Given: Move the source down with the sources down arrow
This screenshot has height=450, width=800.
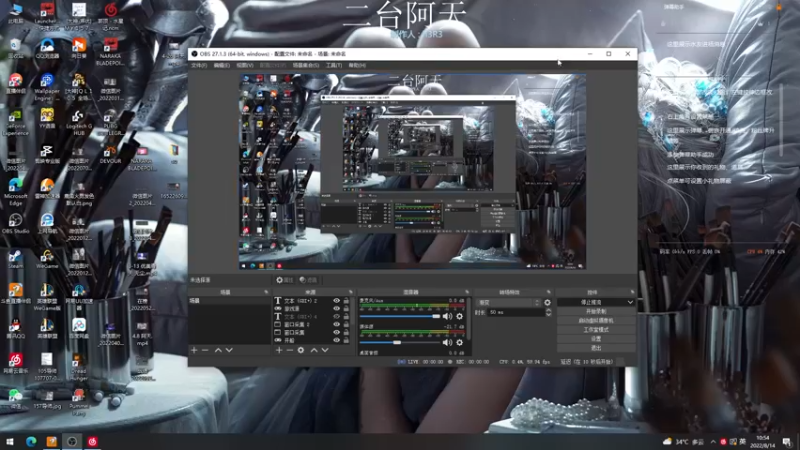Looking at the screenshot, I should coord(325,350).
